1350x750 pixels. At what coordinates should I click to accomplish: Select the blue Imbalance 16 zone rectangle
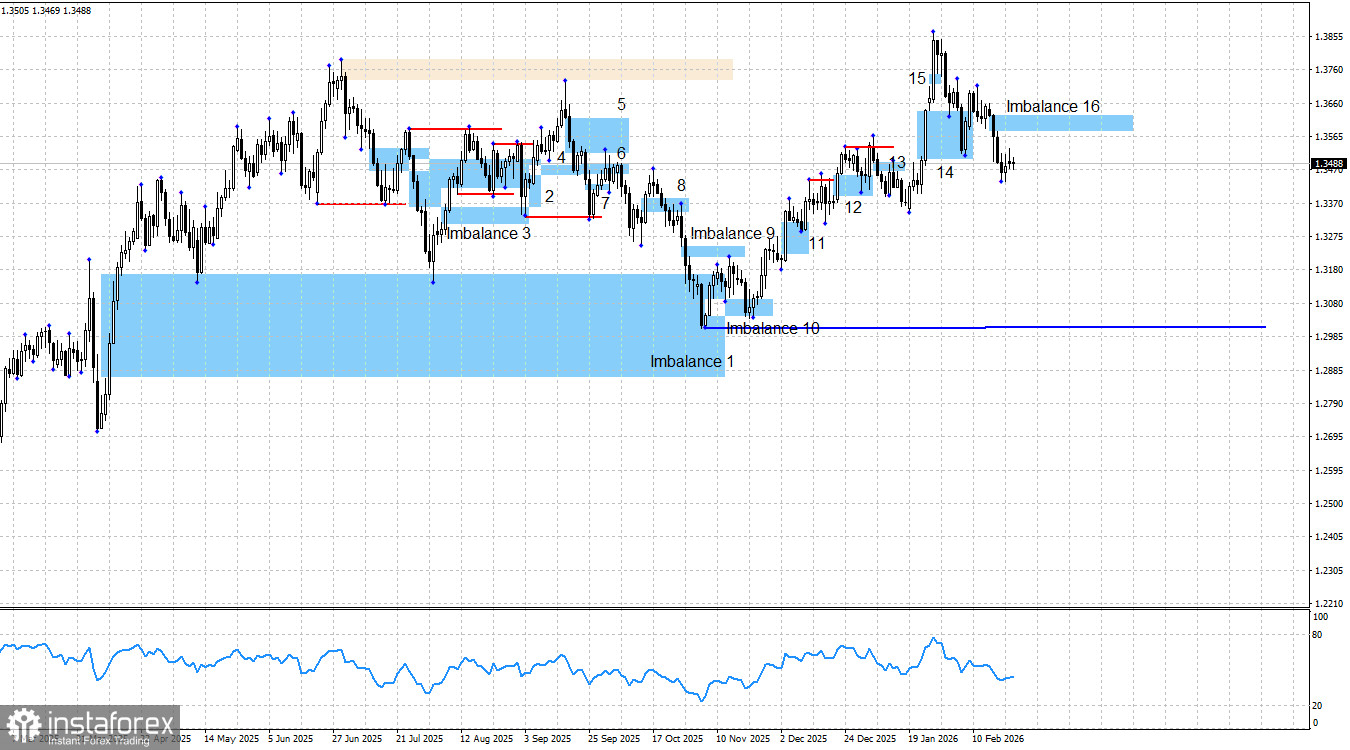1065,122
